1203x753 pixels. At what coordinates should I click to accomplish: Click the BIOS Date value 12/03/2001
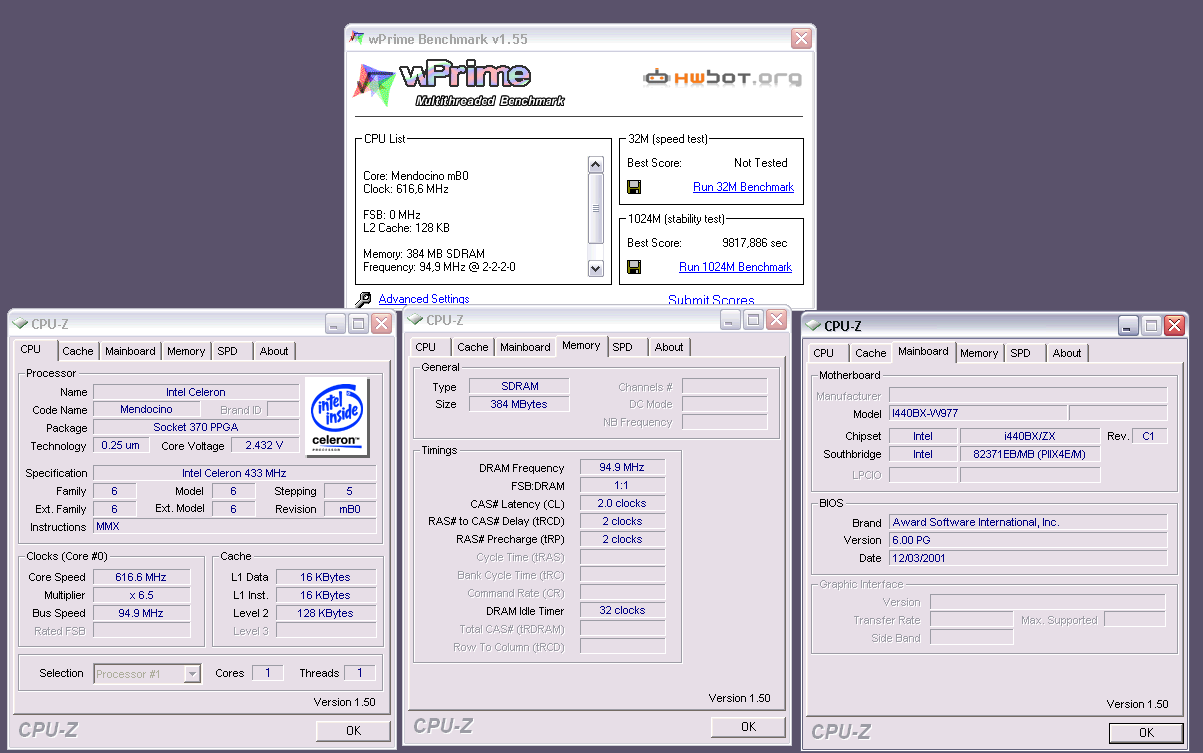pos(1028,559)
